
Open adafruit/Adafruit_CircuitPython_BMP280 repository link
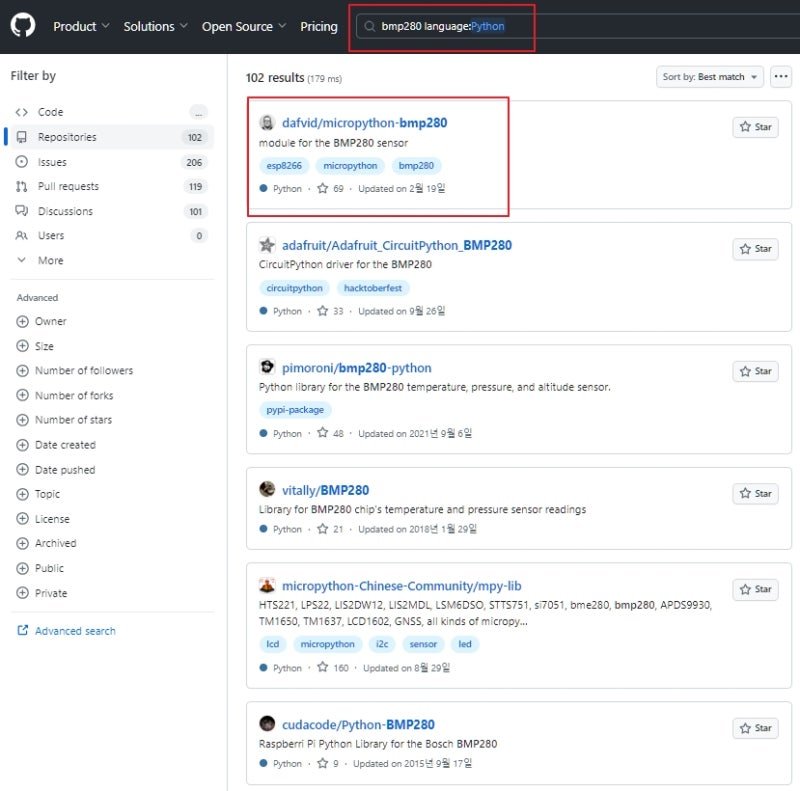tap(396, 245)
